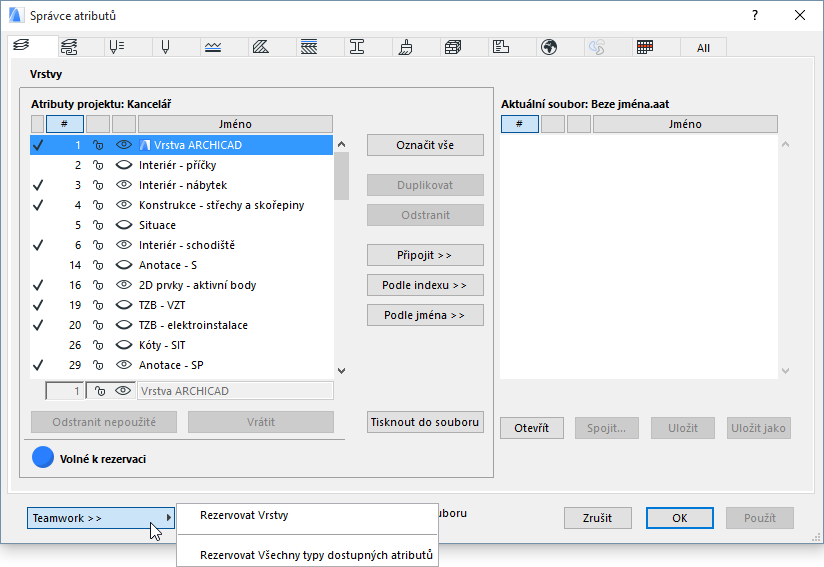The image size is (824, 567).
Task: Click the Připojit >> button
Action: point(425,255)
